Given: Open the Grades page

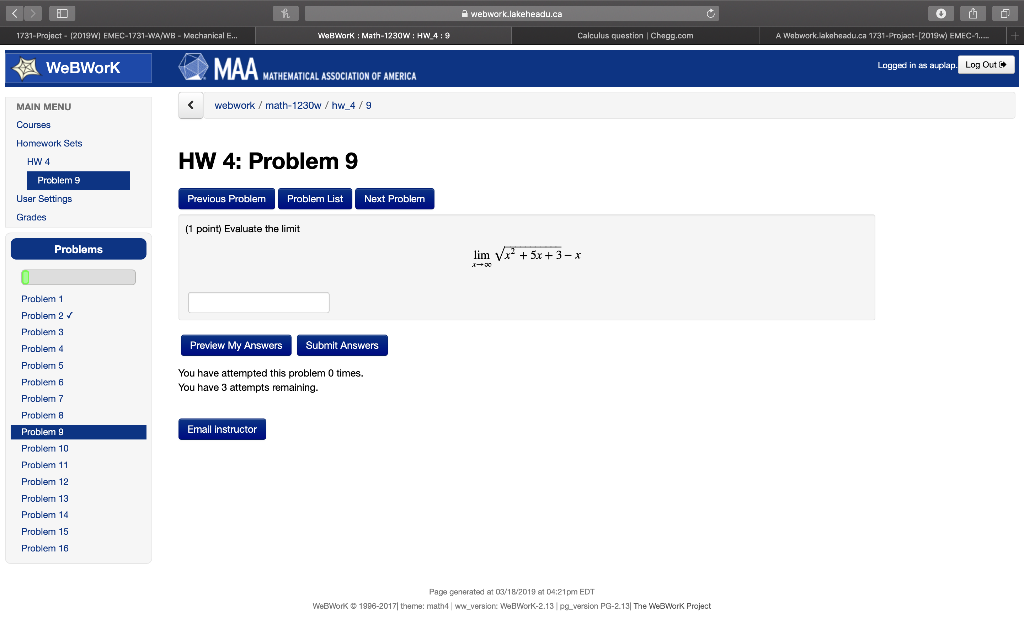Looking at the screenshot, I should (31, 216).
